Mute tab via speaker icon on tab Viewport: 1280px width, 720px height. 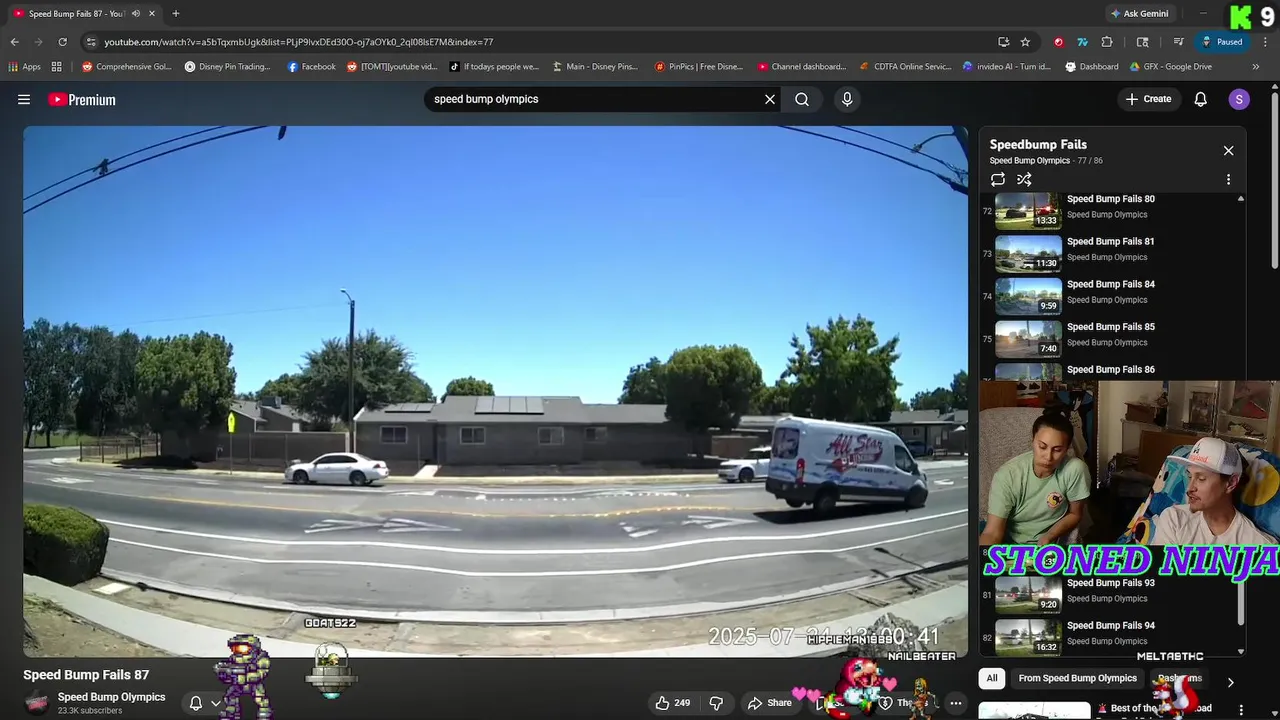coord(136,14)
